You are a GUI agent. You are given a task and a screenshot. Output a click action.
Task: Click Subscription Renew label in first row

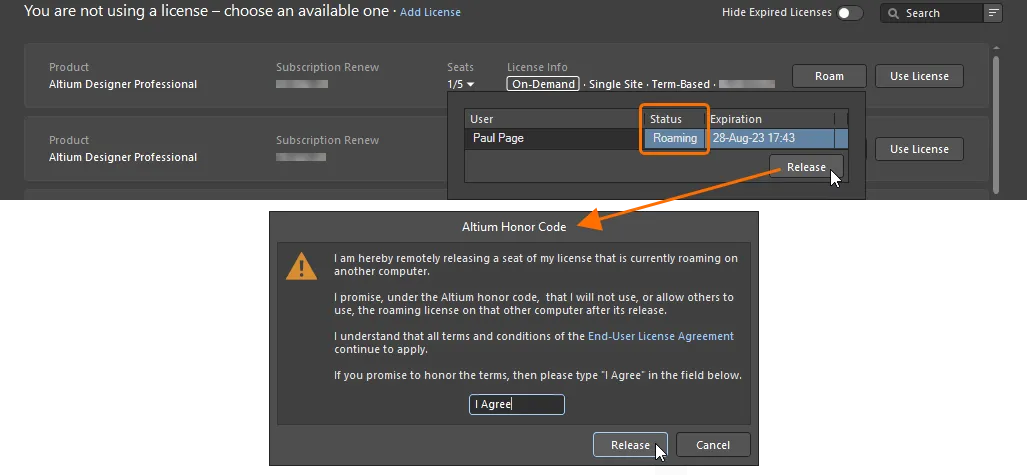click(x=327, y=67)
